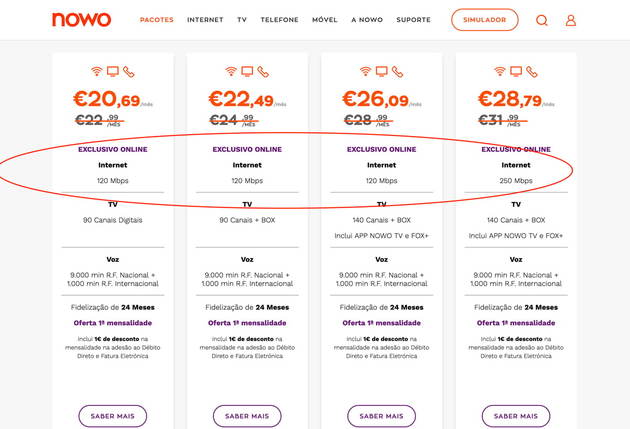
Task: Select INTERNET in the top navigation
Action: tap(205, 20)
